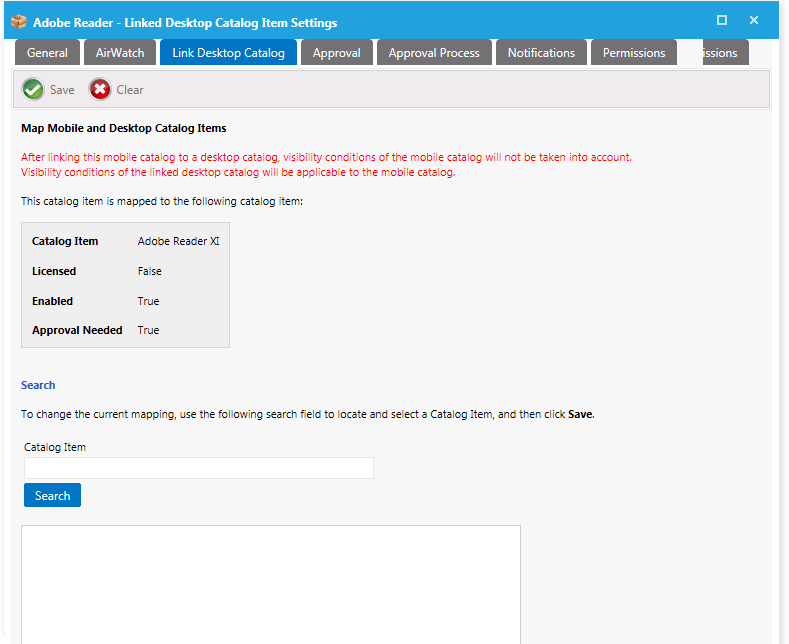
Task: Focus the Catalog Item text field
Action: coord(198,468)
